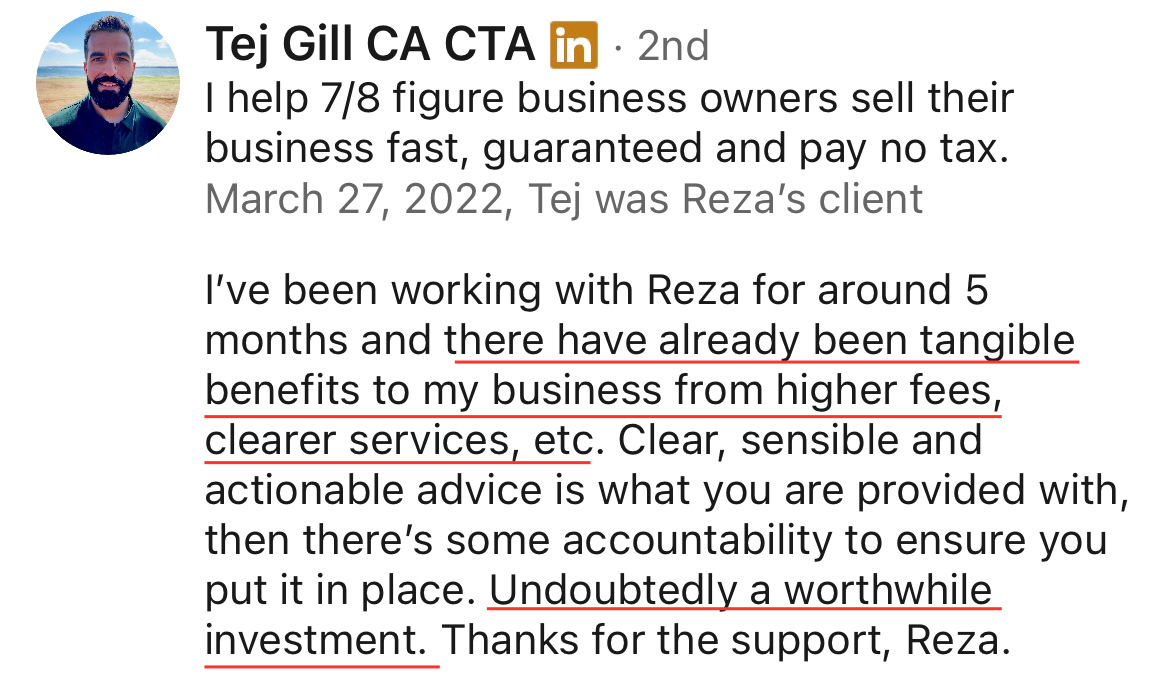Click the phrase 'put it in place.'
This screenshot has width=1170, height=680.
(341, 591)
